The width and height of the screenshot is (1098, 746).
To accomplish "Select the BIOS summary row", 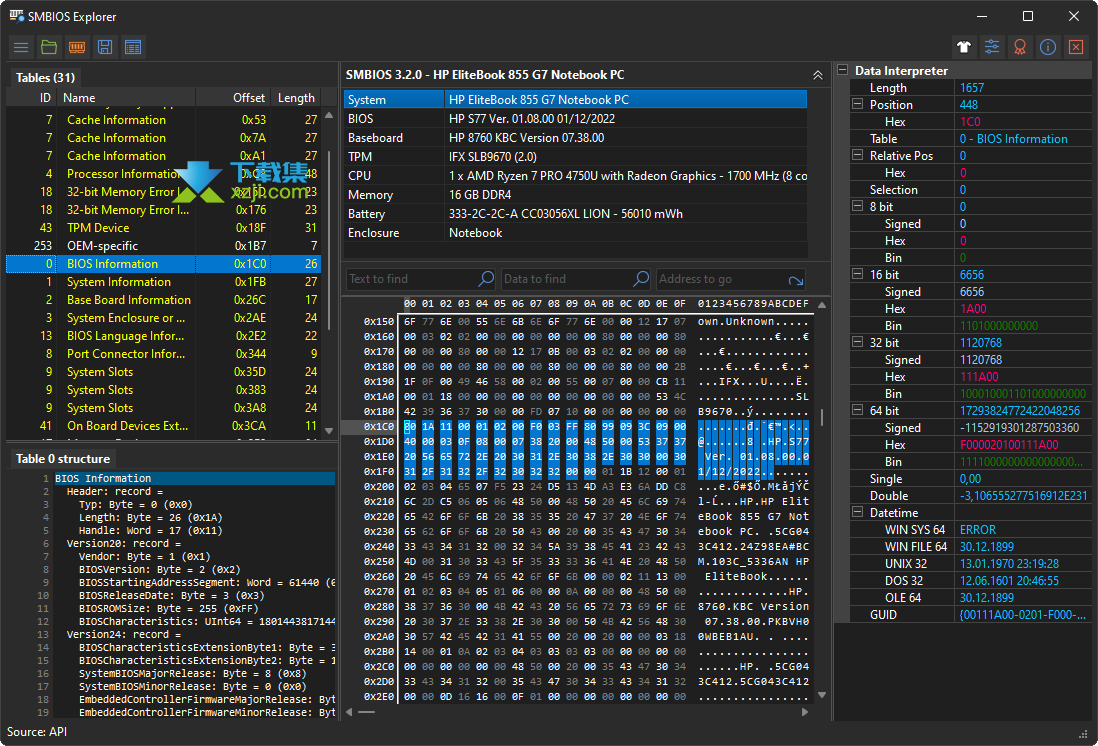I will (x=575, y=118).
